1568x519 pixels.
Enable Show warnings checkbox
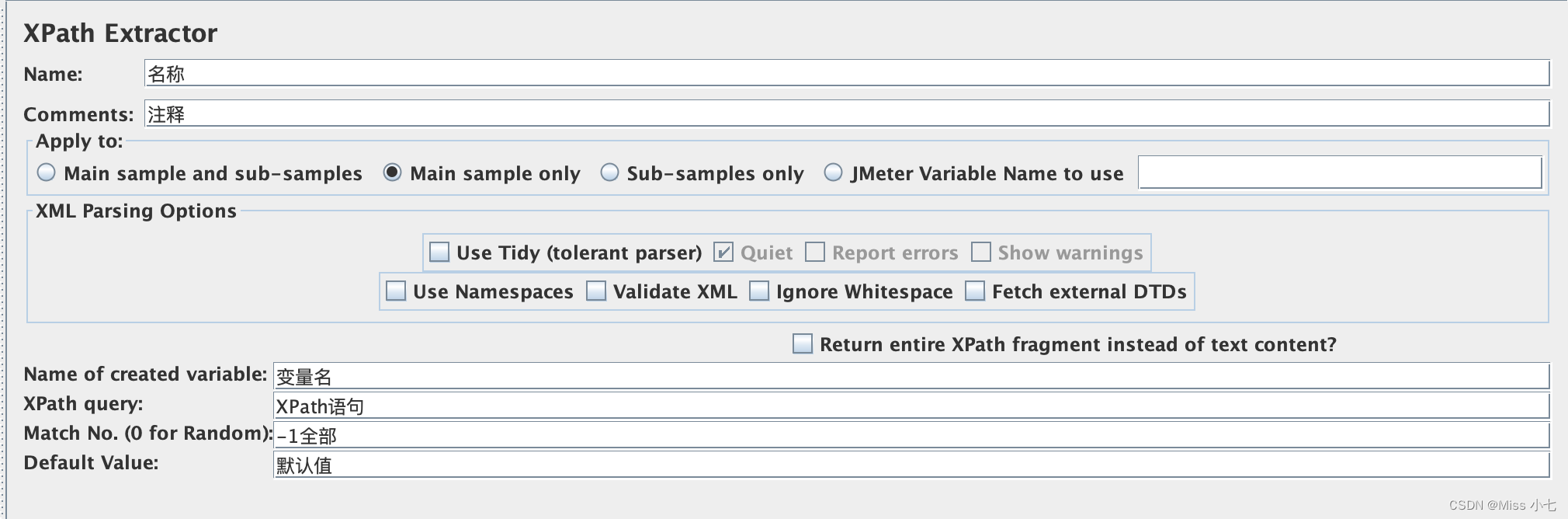pyautogui.click(x=981, y=253)
